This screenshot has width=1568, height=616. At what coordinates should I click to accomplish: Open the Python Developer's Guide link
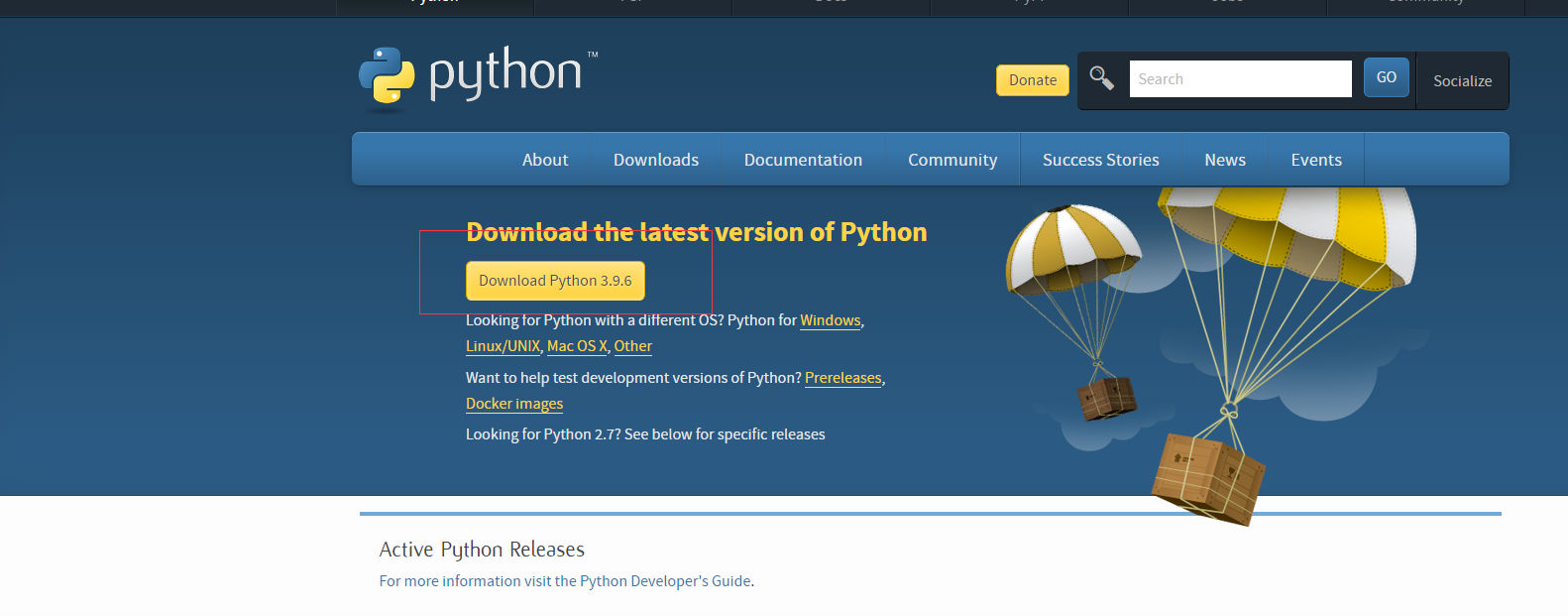[x=665, y=581]
